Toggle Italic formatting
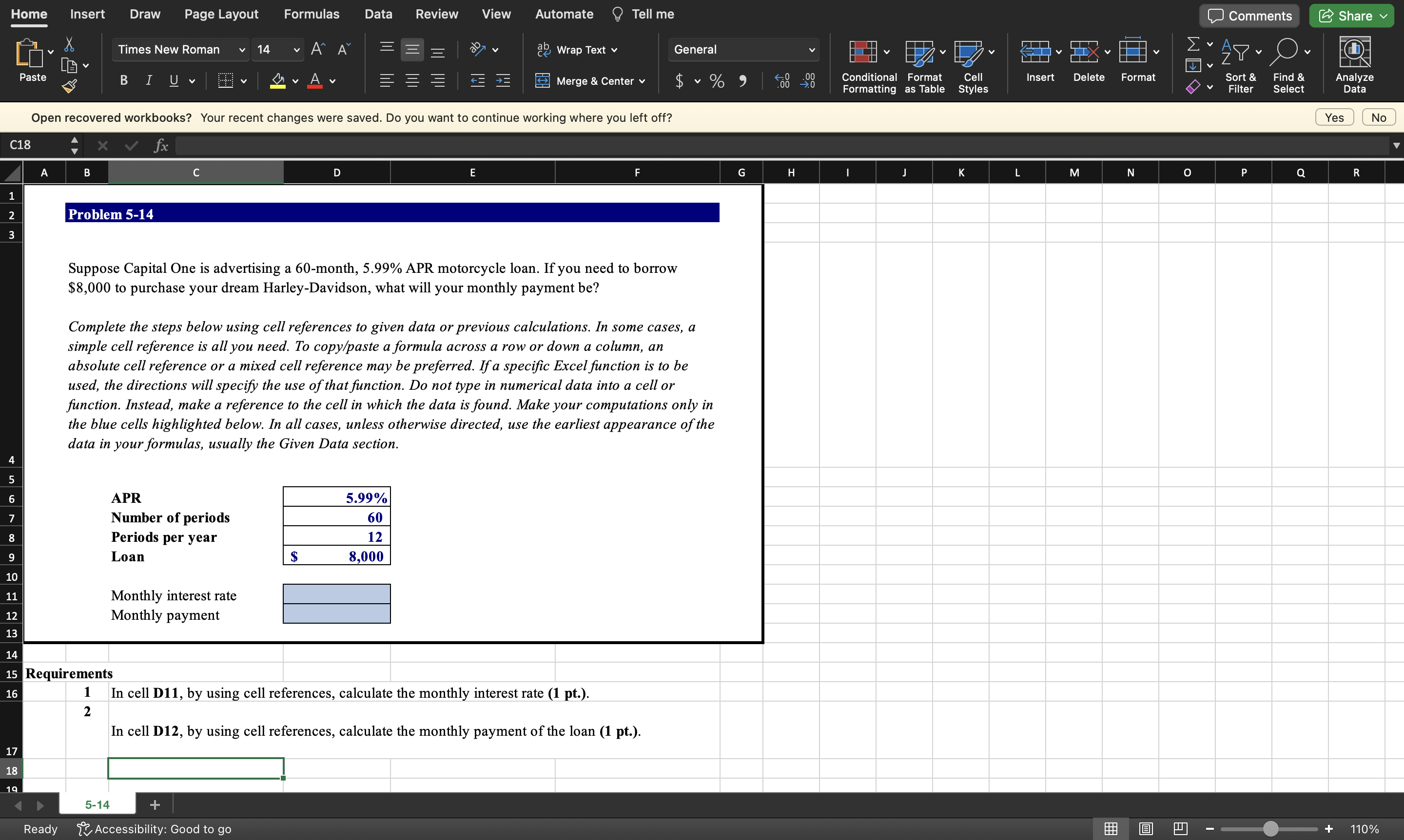Screen dimensions: 1404x840 click(148, 80)
